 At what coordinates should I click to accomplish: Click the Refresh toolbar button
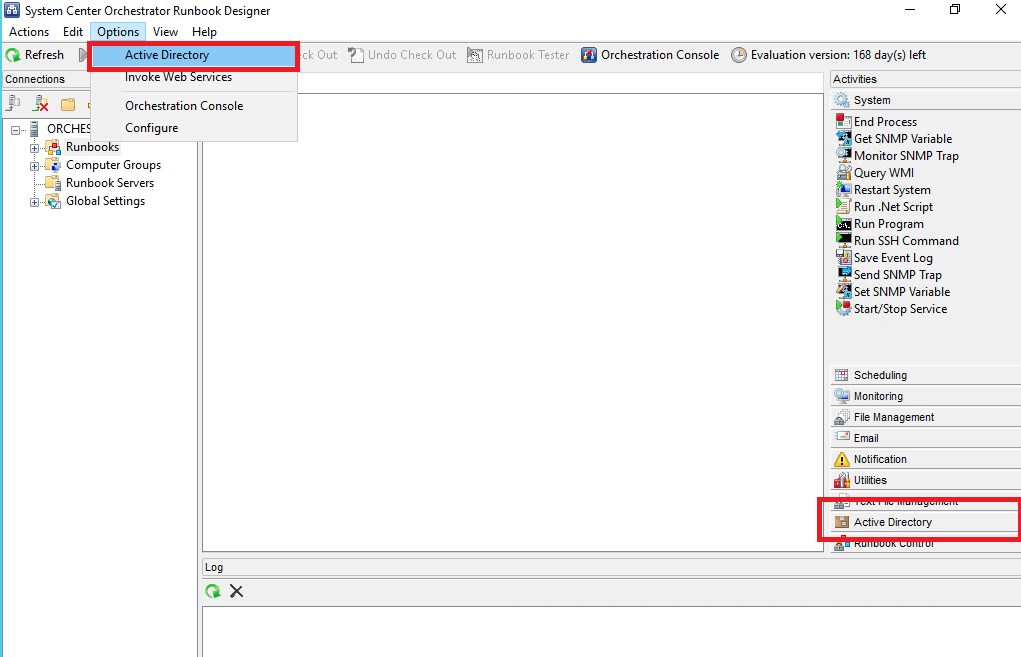pyautogui.click(x=35, y=55)
